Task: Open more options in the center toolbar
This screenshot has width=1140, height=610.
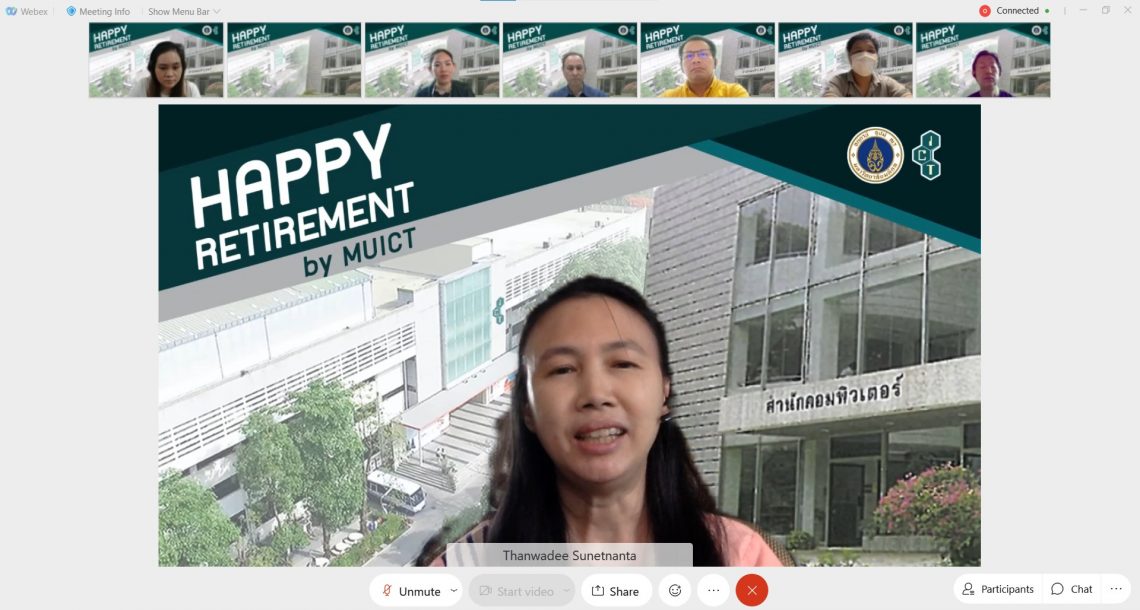Action: (713, 591)
